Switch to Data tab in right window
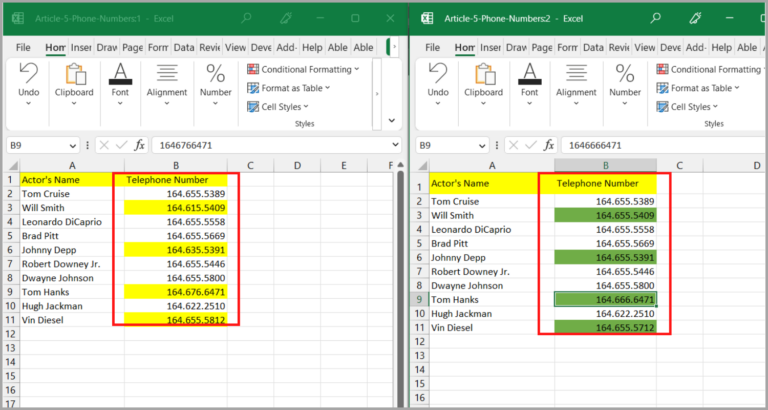The height and width of the screenshot is (410, 768). tap(594, 47)
